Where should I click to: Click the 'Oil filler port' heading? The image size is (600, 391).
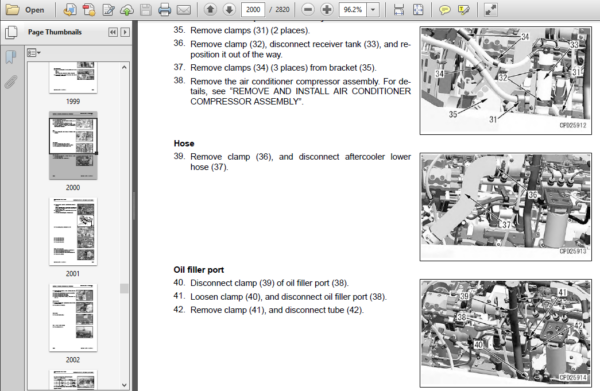(199, 270)
